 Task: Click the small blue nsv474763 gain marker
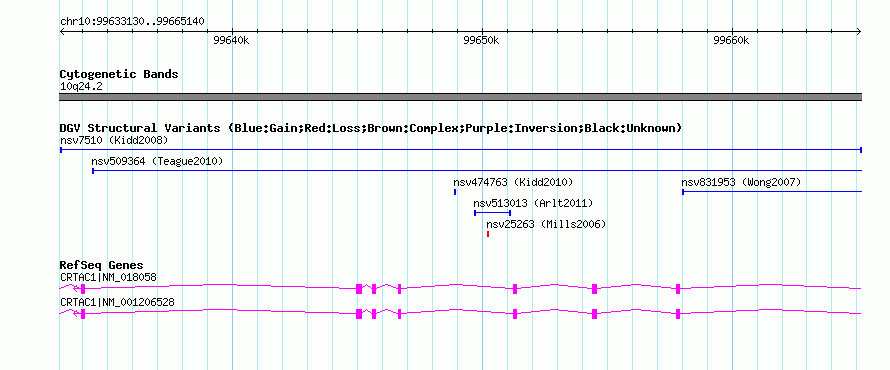coord(455,192)
